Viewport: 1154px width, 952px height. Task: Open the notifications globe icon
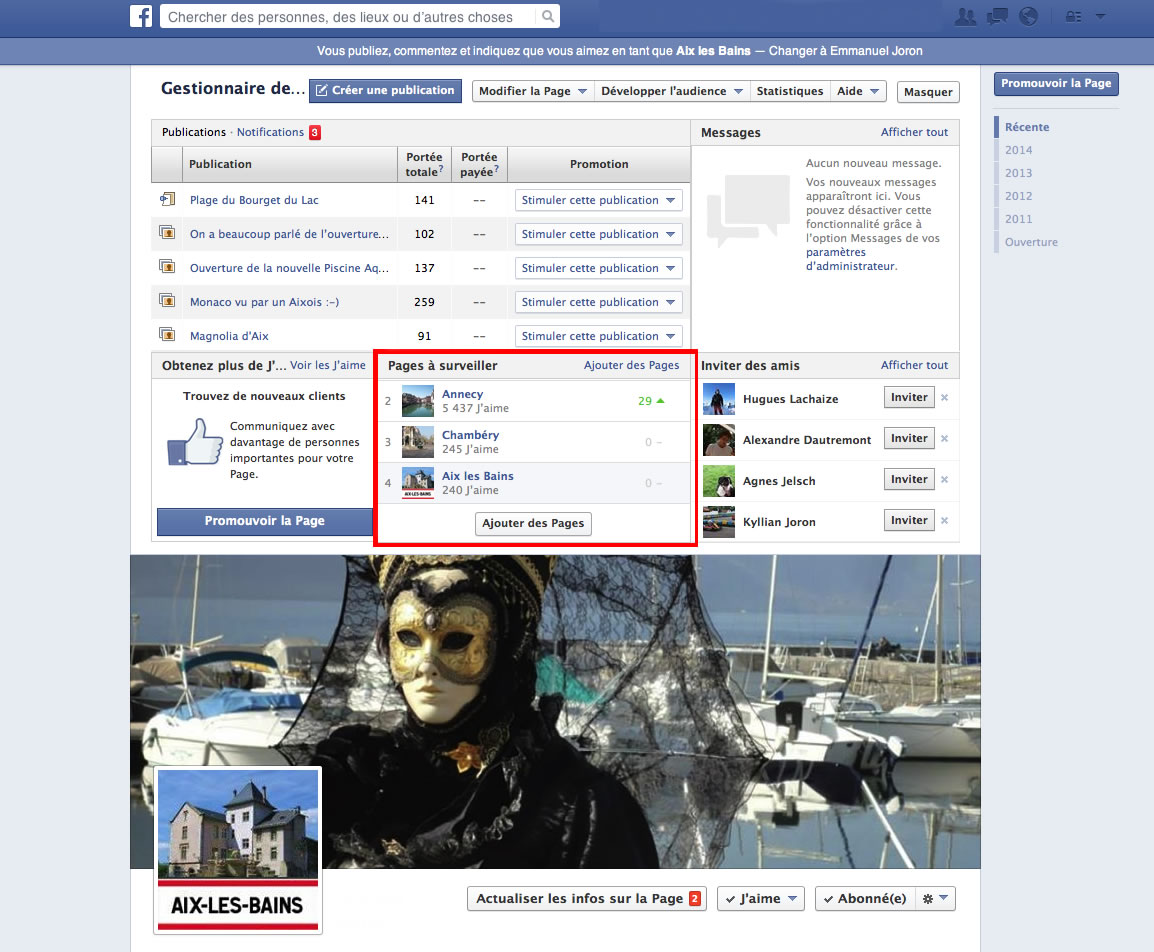(1027, 17)
